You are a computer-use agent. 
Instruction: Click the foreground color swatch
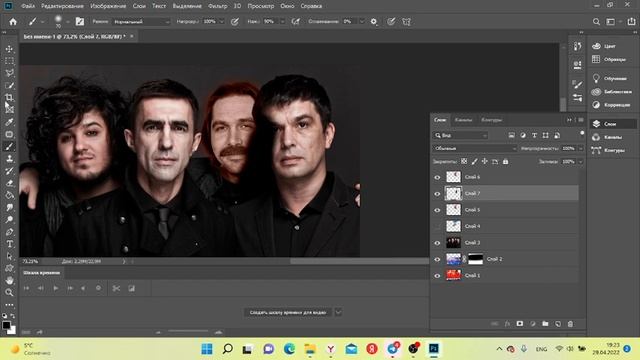(6, 325)
